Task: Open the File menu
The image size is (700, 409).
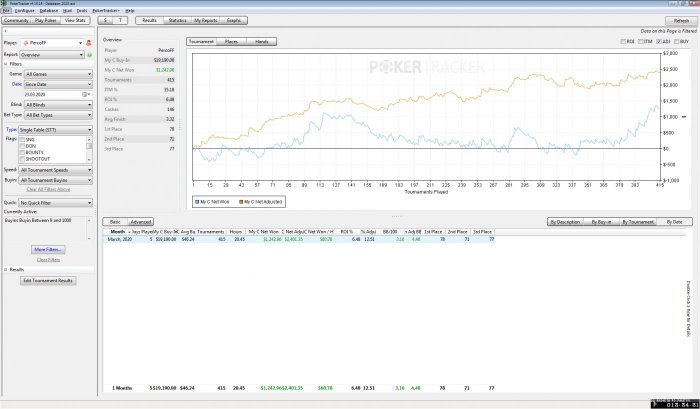Action: (6, 10)
